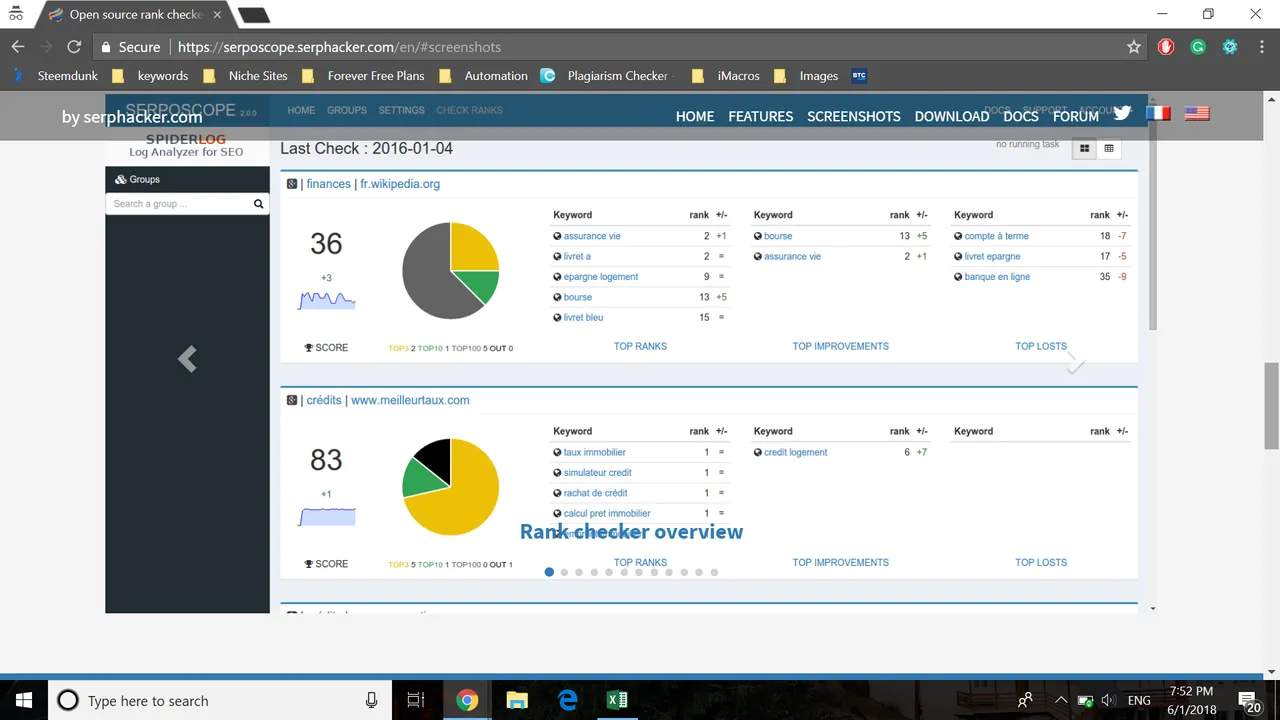Click the 'crédits' group link
This screenshot has height=720, width=1280.
tap(324, 400)
